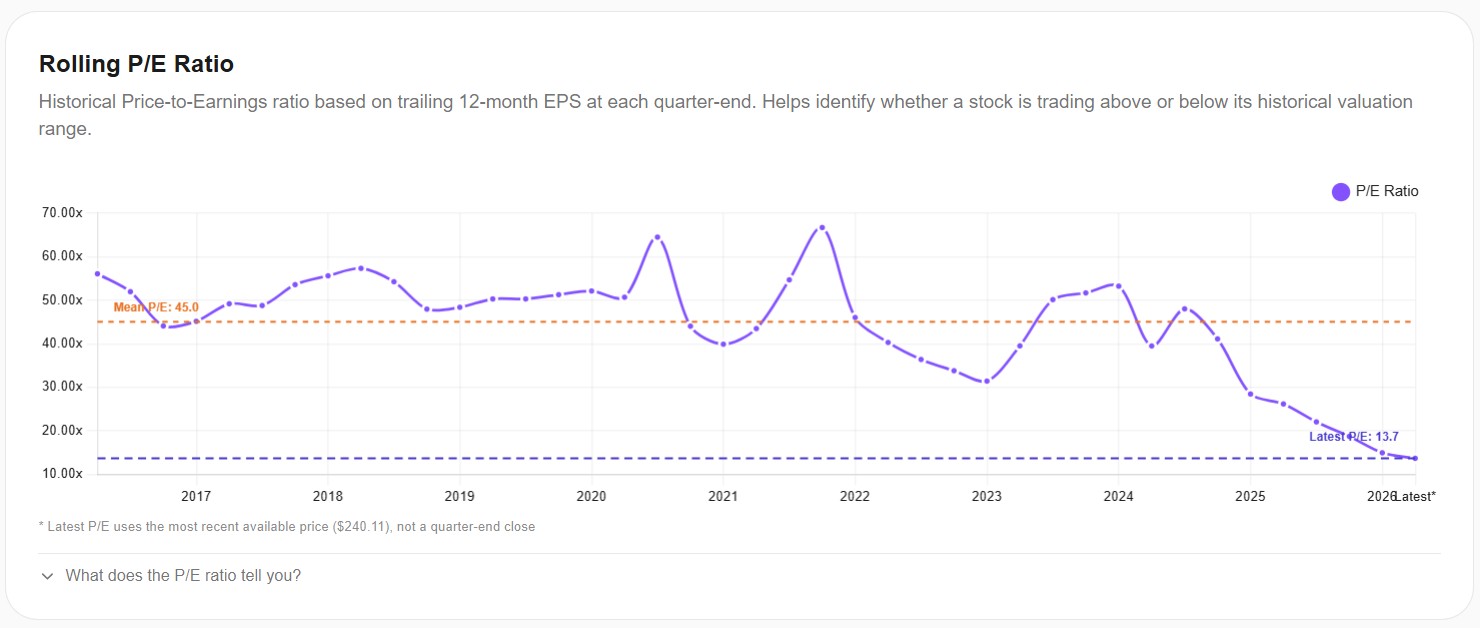The image size is (1480, 628).
Task: Click the footnote about price $240.11
Action: pyautogui.click(x=286, y=526)
